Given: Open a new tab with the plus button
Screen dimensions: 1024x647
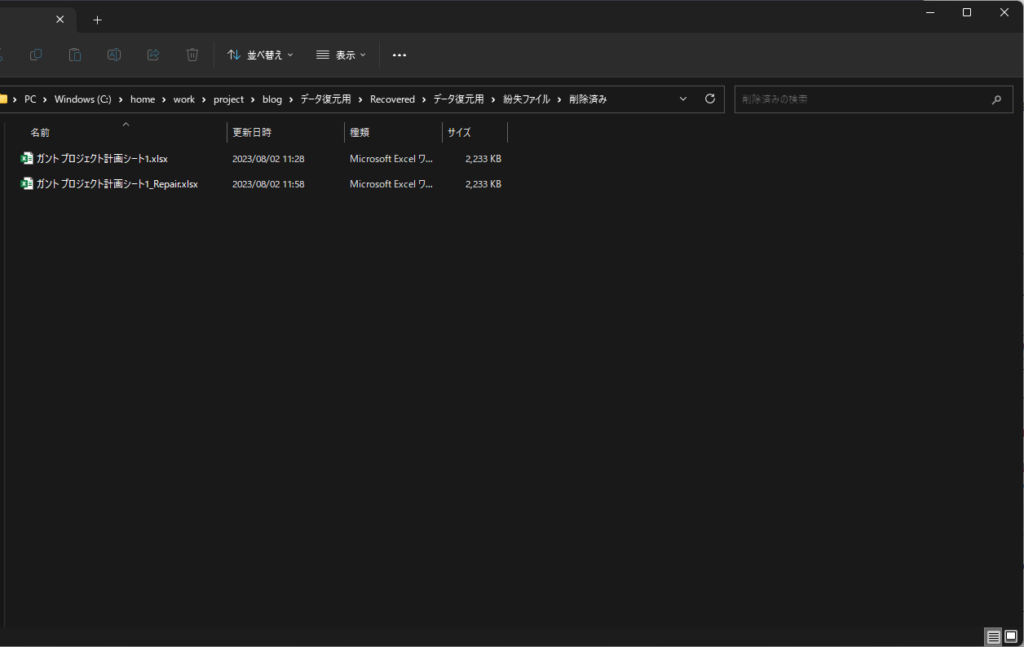Looking at the screenshot, I should (97, 20).
